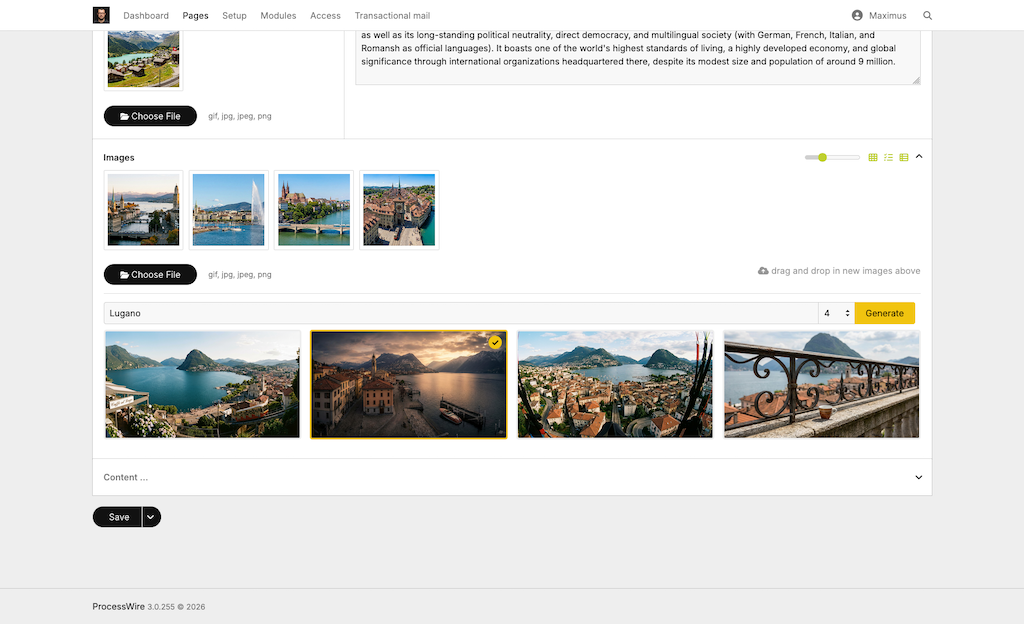Expand the Content section
1024x624 pixels.
pyautogui.click(x=919, y=477)
